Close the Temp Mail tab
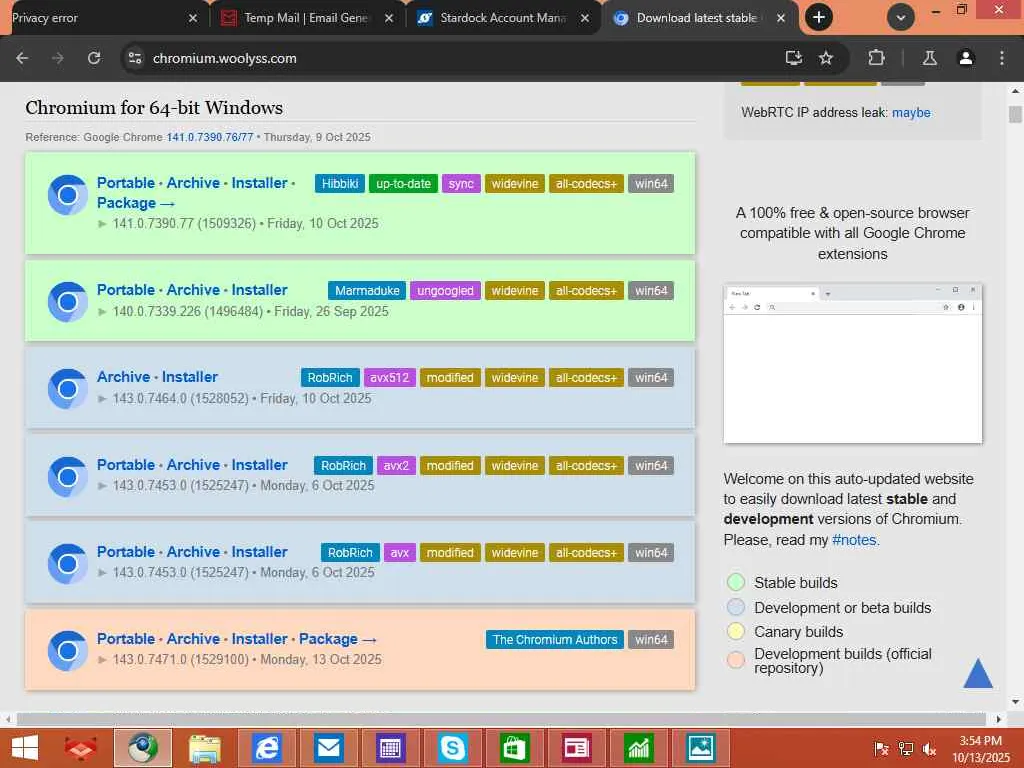This screenshot has width=1024, height=768. [389, 18]
